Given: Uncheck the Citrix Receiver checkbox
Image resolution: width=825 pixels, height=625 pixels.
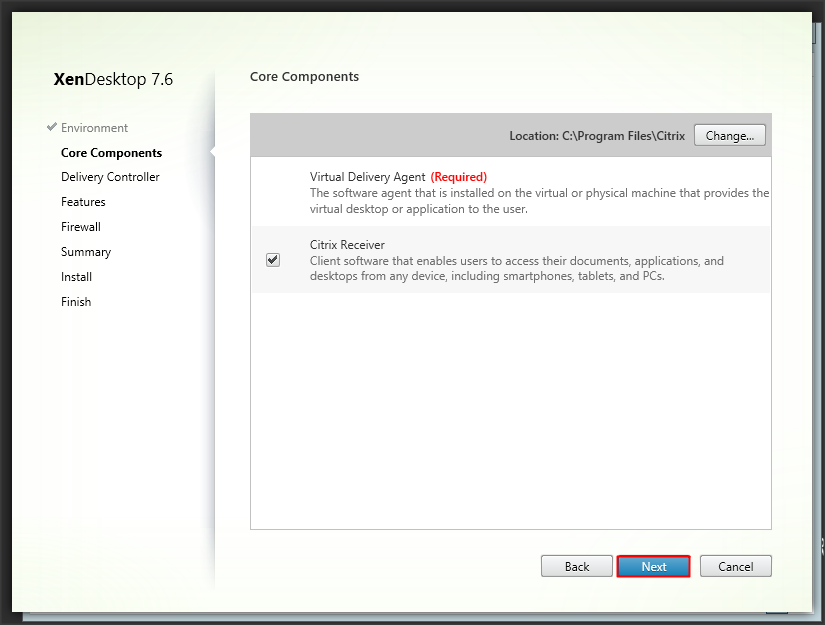Looking at the screenshot, I should click(273, 260).
